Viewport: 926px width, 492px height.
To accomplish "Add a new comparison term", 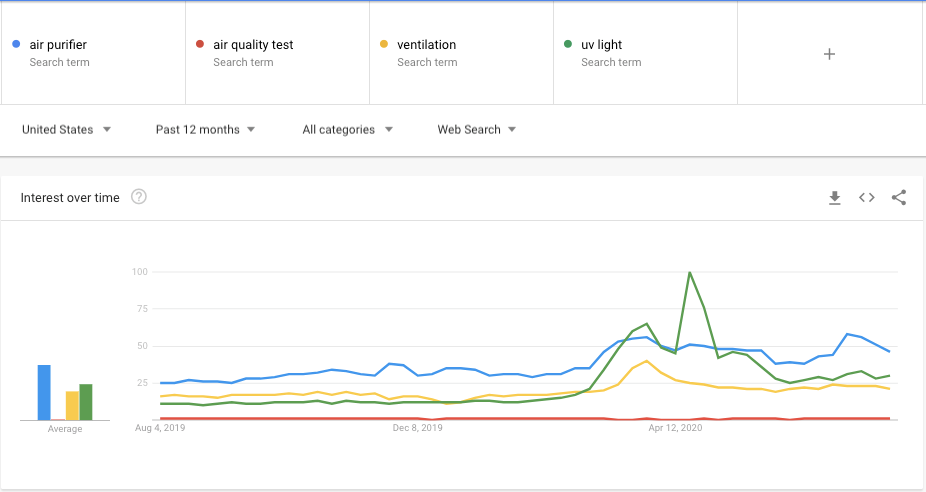I will (x=829, y=54).
